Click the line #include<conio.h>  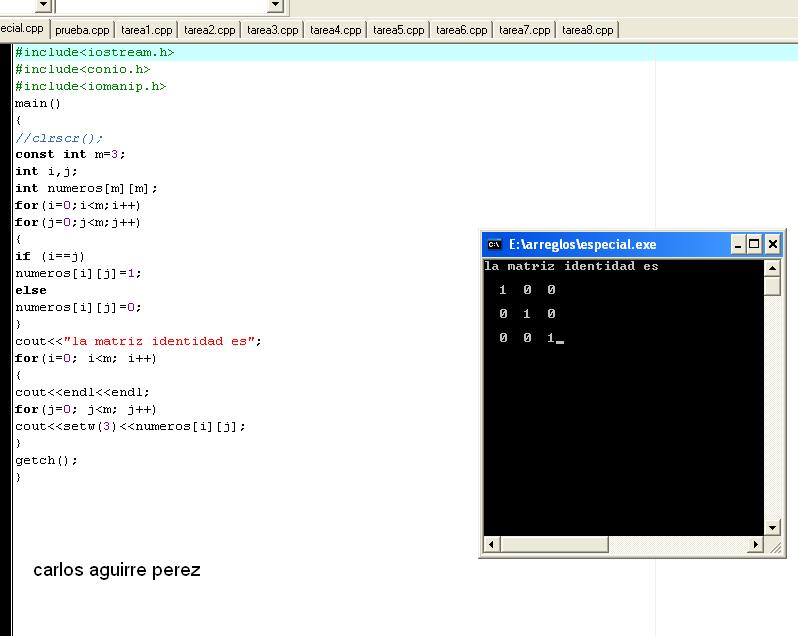pos(82,69)
